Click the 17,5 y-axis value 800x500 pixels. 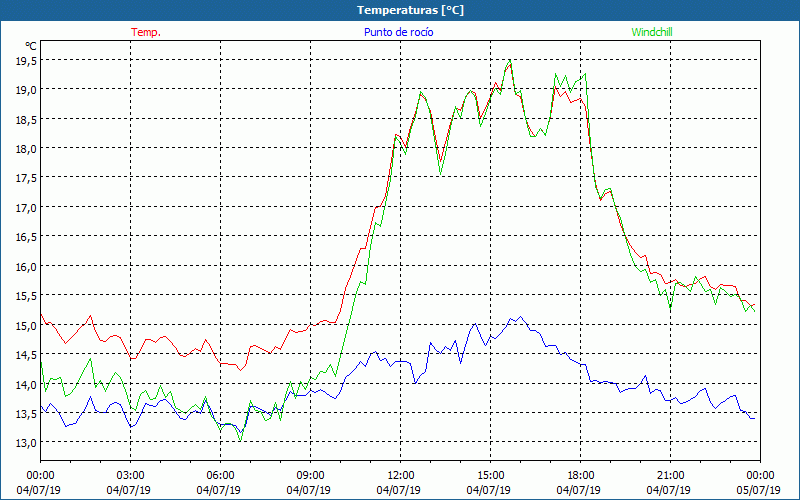[x=26, y=179]
